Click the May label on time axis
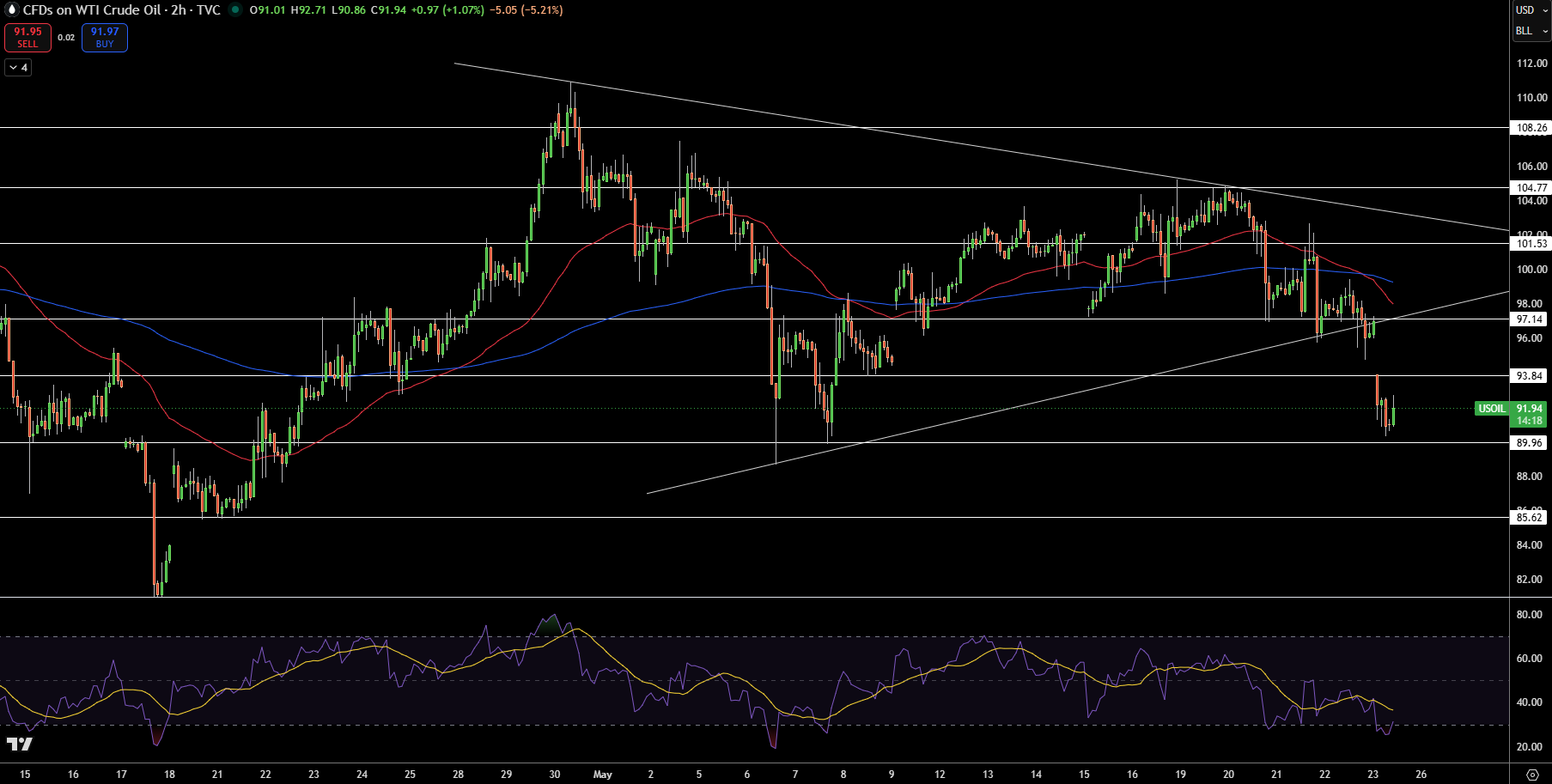This screenshot has width=1552, height=784. click(x=603, y=775)
